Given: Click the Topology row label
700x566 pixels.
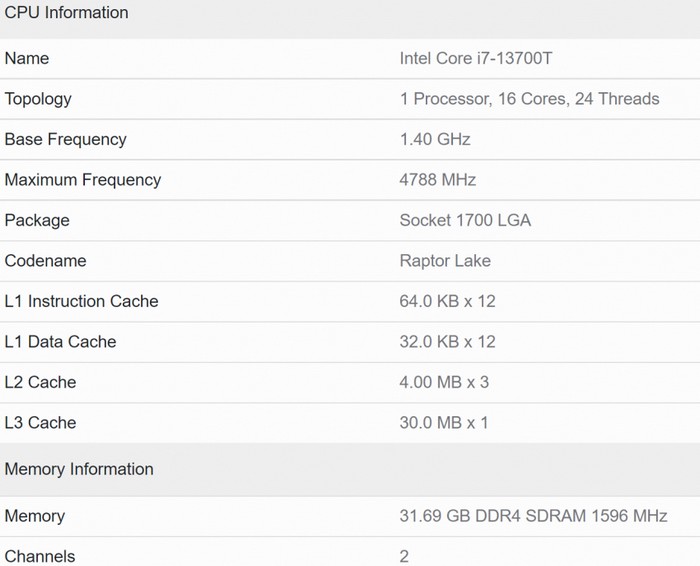Looking at the screenshot, I should coord(38,99).
